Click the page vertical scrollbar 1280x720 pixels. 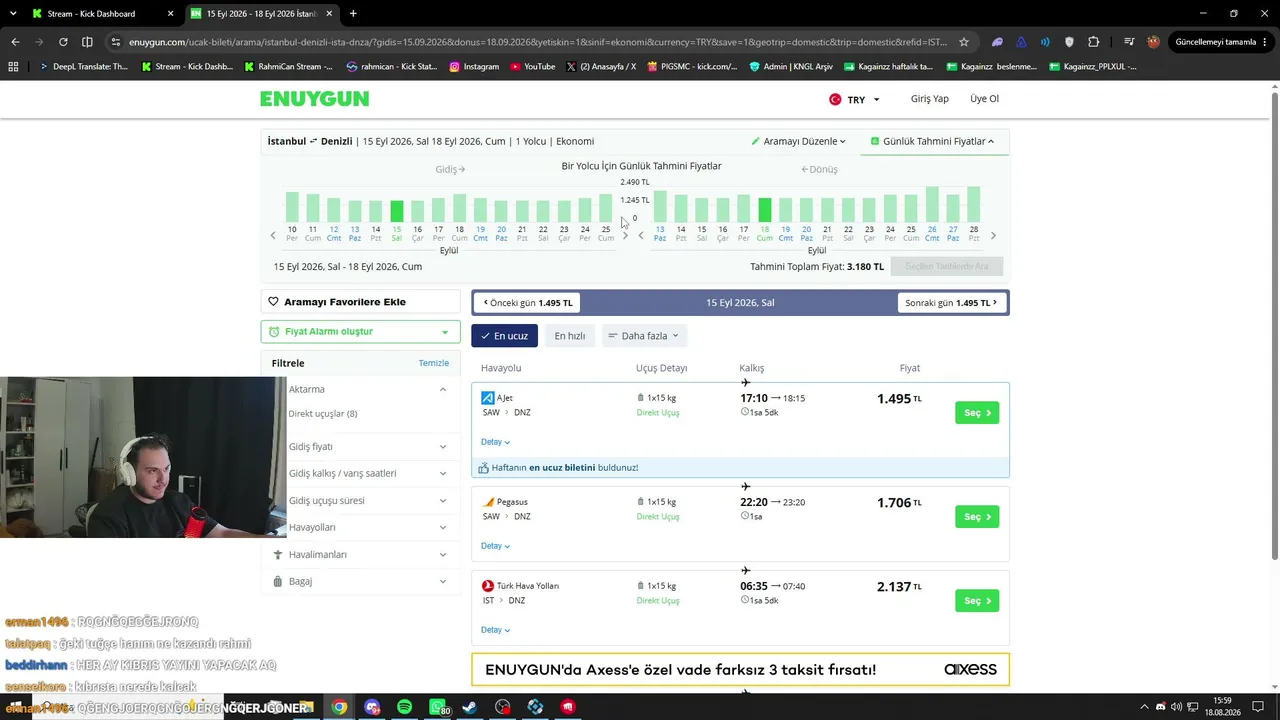[x=1275, y=325]
